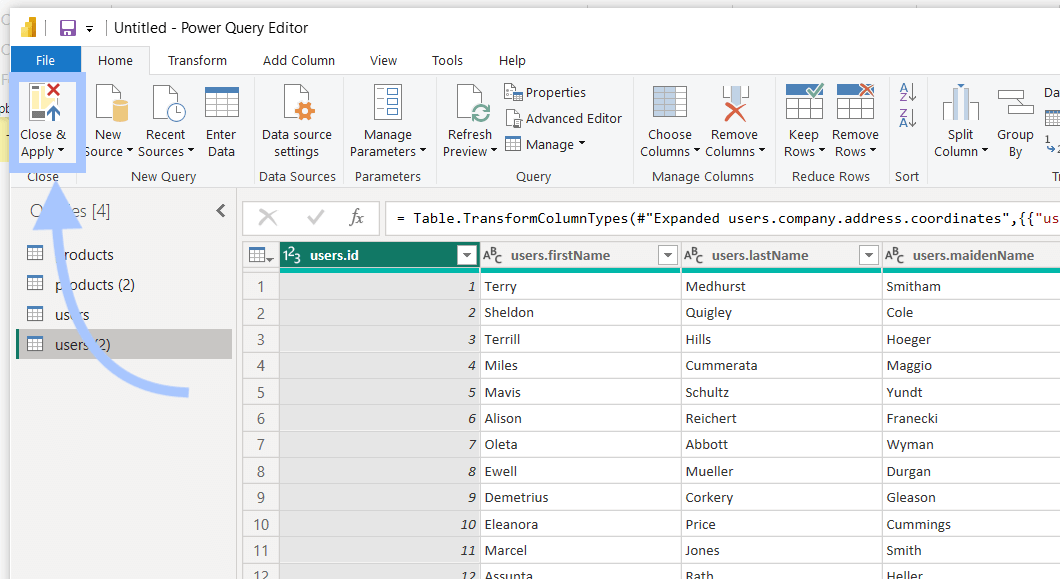Open Query Properties
The width and height of the screenshot is (1060, 579).
tap(545, 92)
